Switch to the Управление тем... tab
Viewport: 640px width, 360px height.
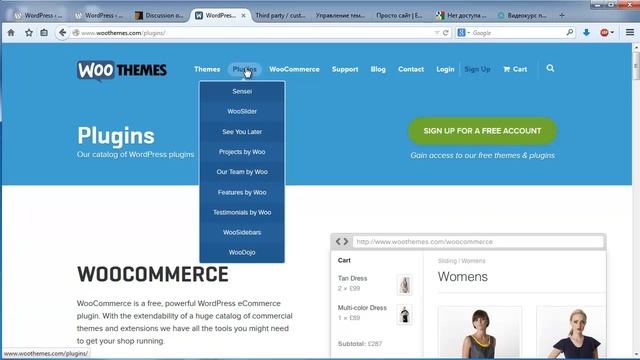pyautogui.click(x=340, y=16)
